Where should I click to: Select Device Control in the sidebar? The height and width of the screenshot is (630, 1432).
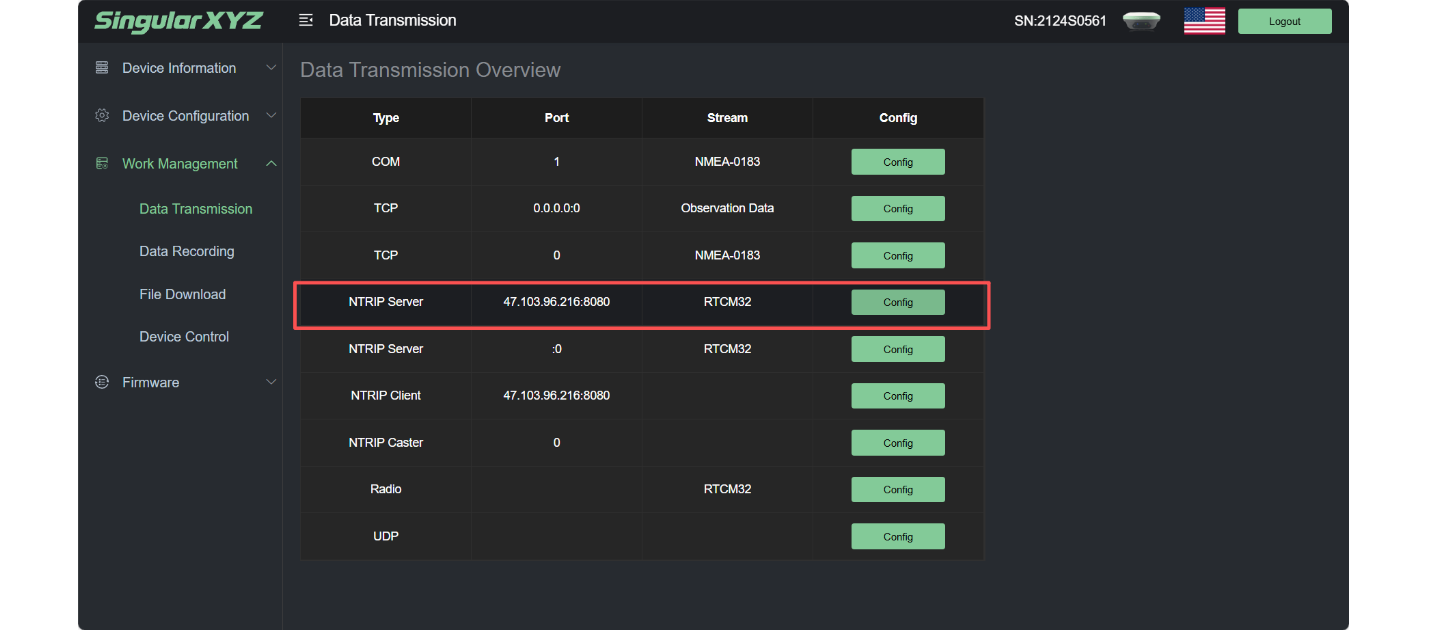tap(184, 337)
